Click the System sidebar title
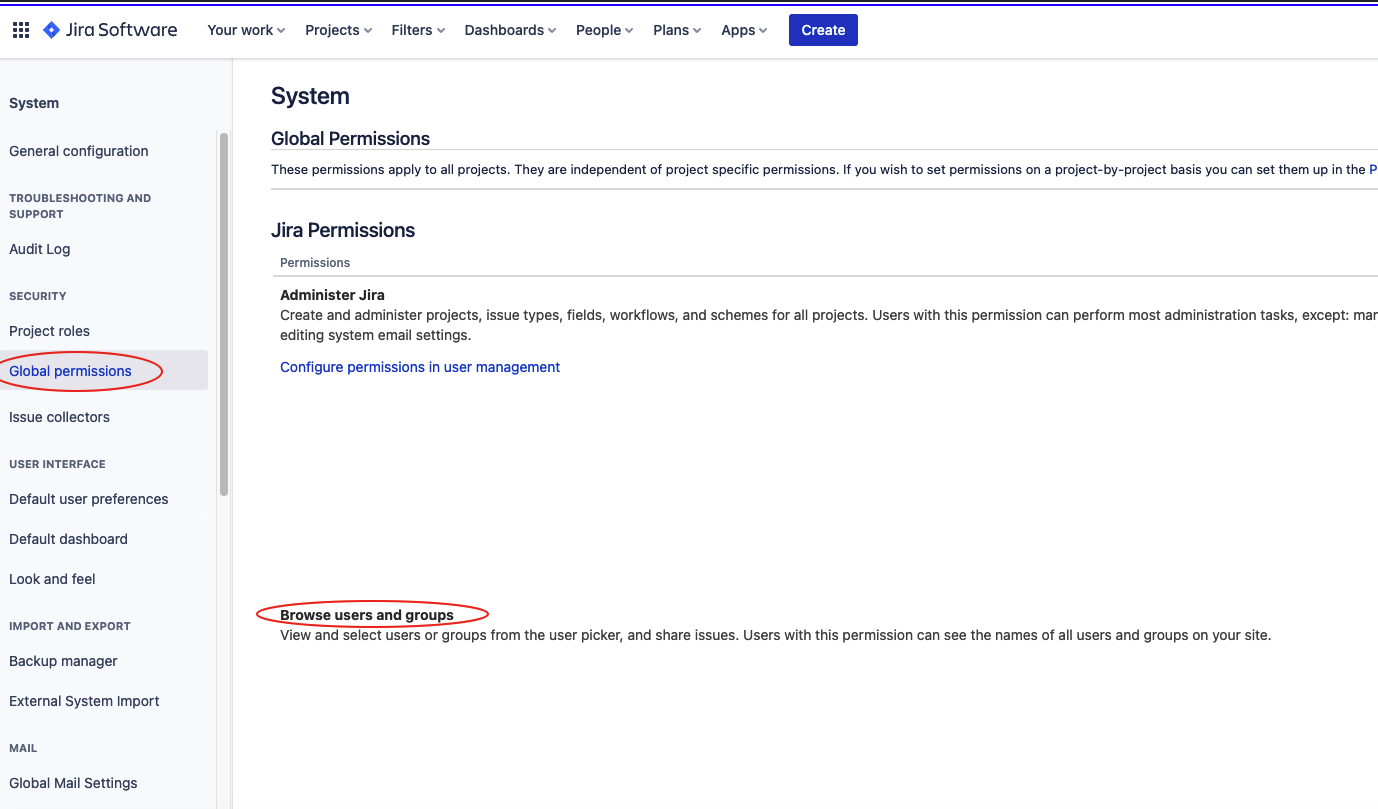 point(34,103)
